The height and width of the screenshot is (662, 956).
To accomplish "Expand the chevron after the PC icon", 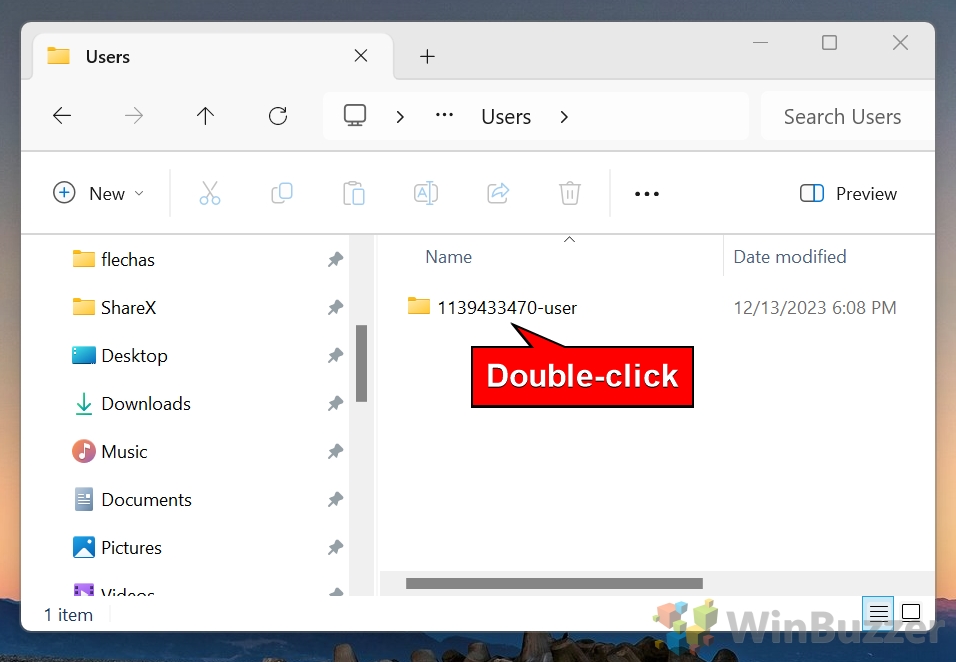I will 400,116.
